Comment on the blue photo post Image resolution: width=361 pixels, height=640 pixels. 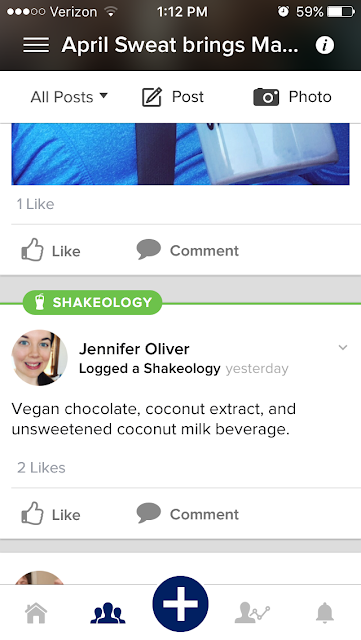188,250
